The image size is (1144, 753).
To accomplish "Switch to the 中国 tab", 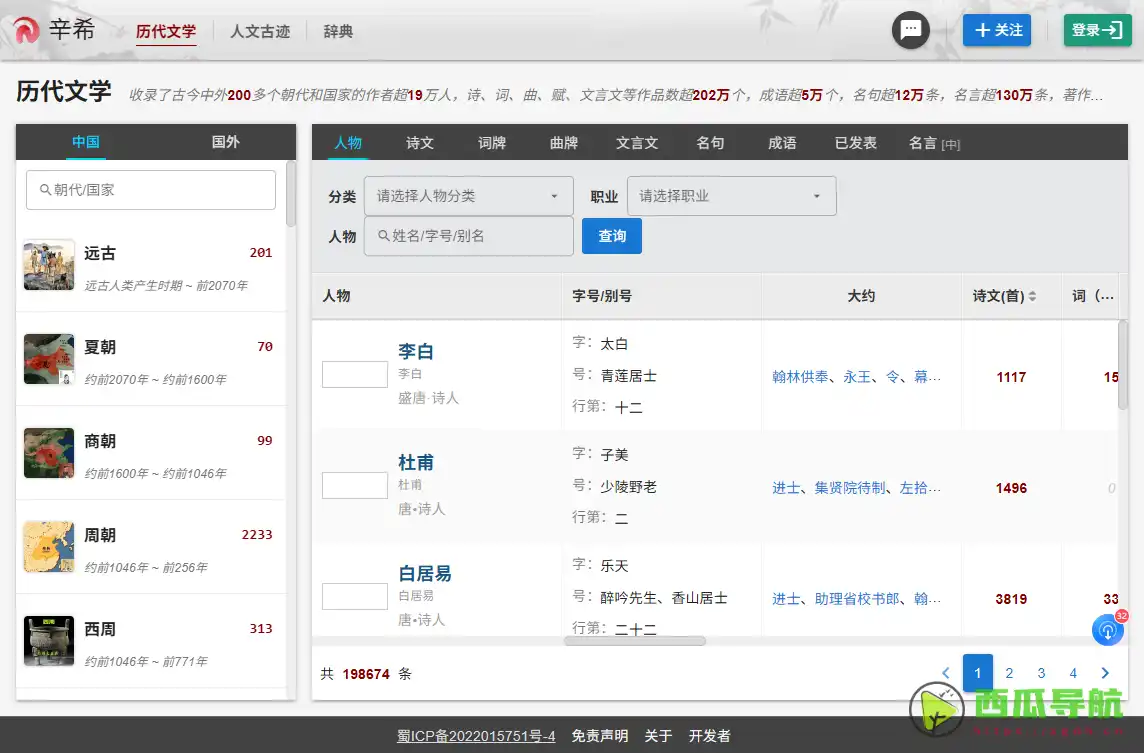I will click(86, 142).
